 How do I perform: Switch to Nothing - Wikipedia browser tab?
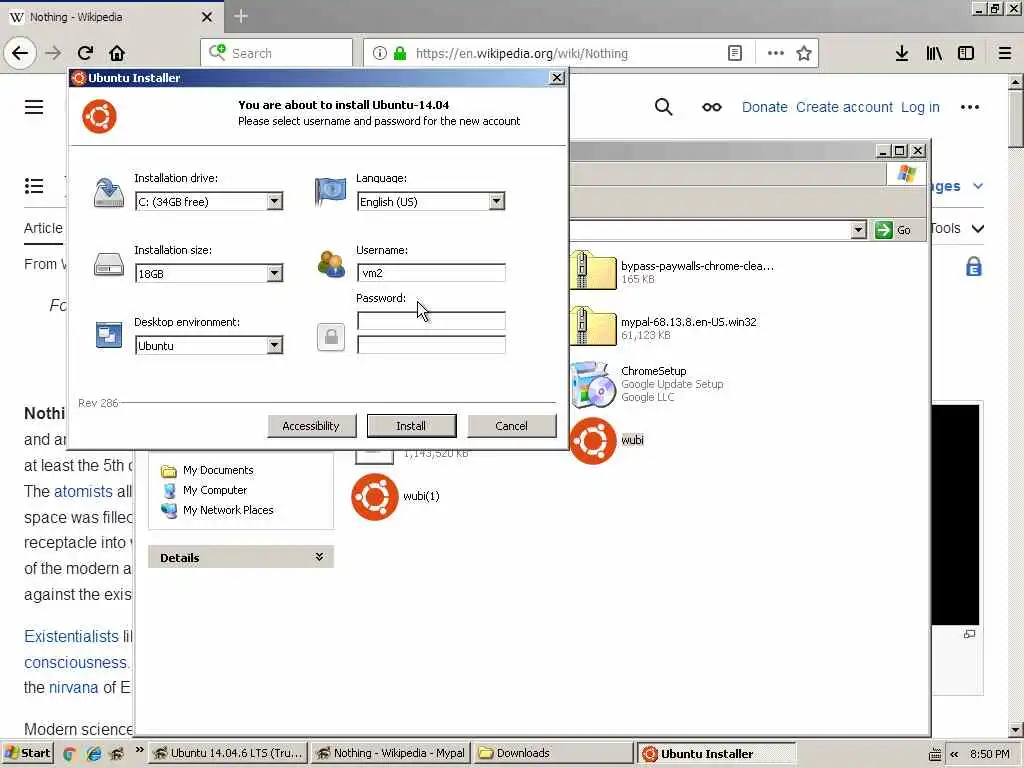[111, 17]
